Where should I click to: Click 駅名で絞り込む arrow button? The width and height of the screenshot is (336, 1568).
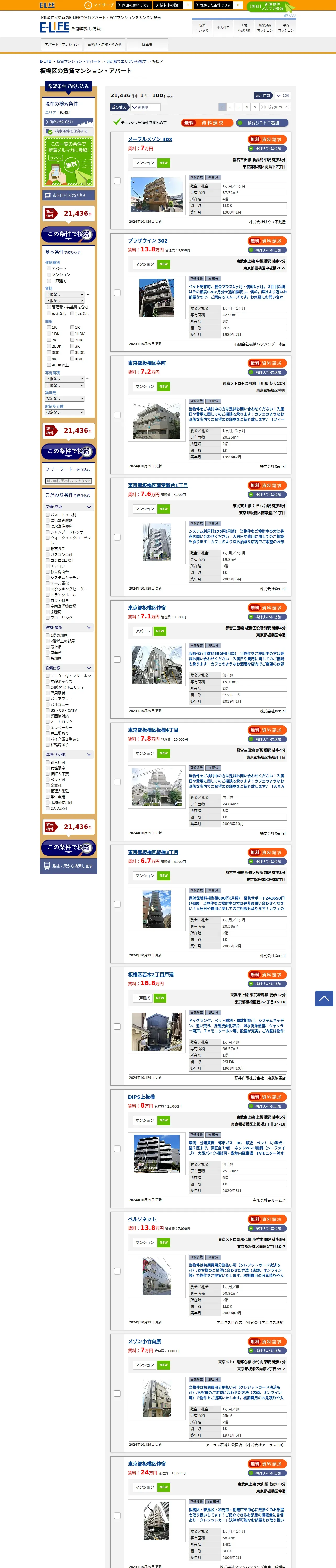click(x=68, y=122)
